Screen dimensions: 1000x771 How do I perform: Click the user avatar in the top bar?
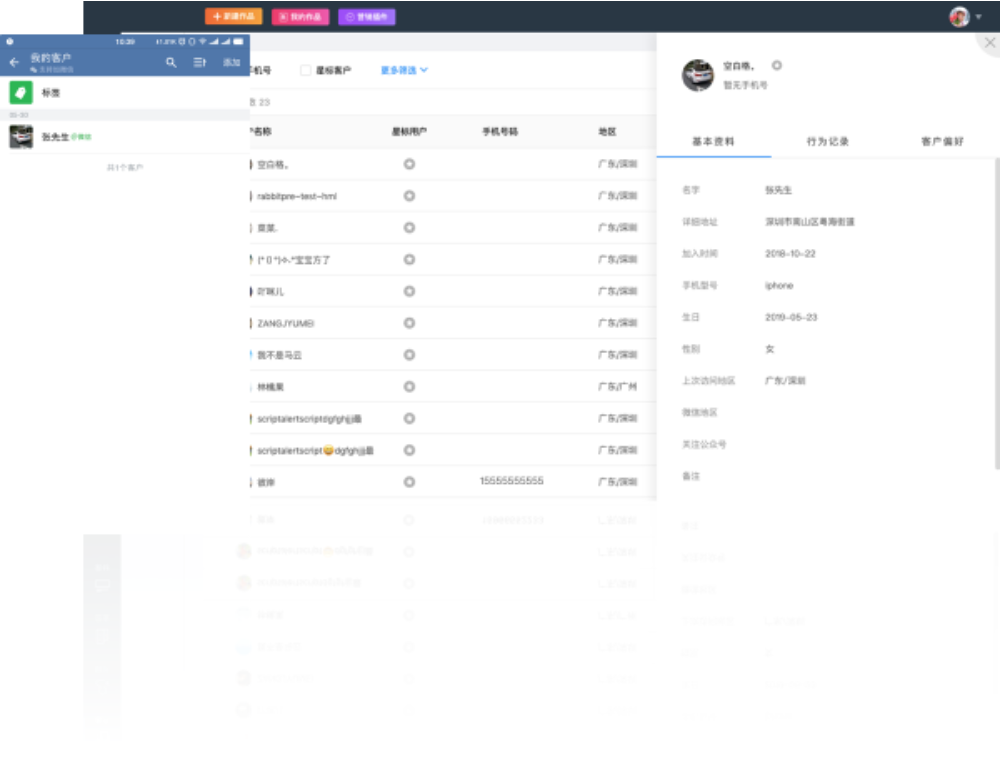(x=959, y=17)
